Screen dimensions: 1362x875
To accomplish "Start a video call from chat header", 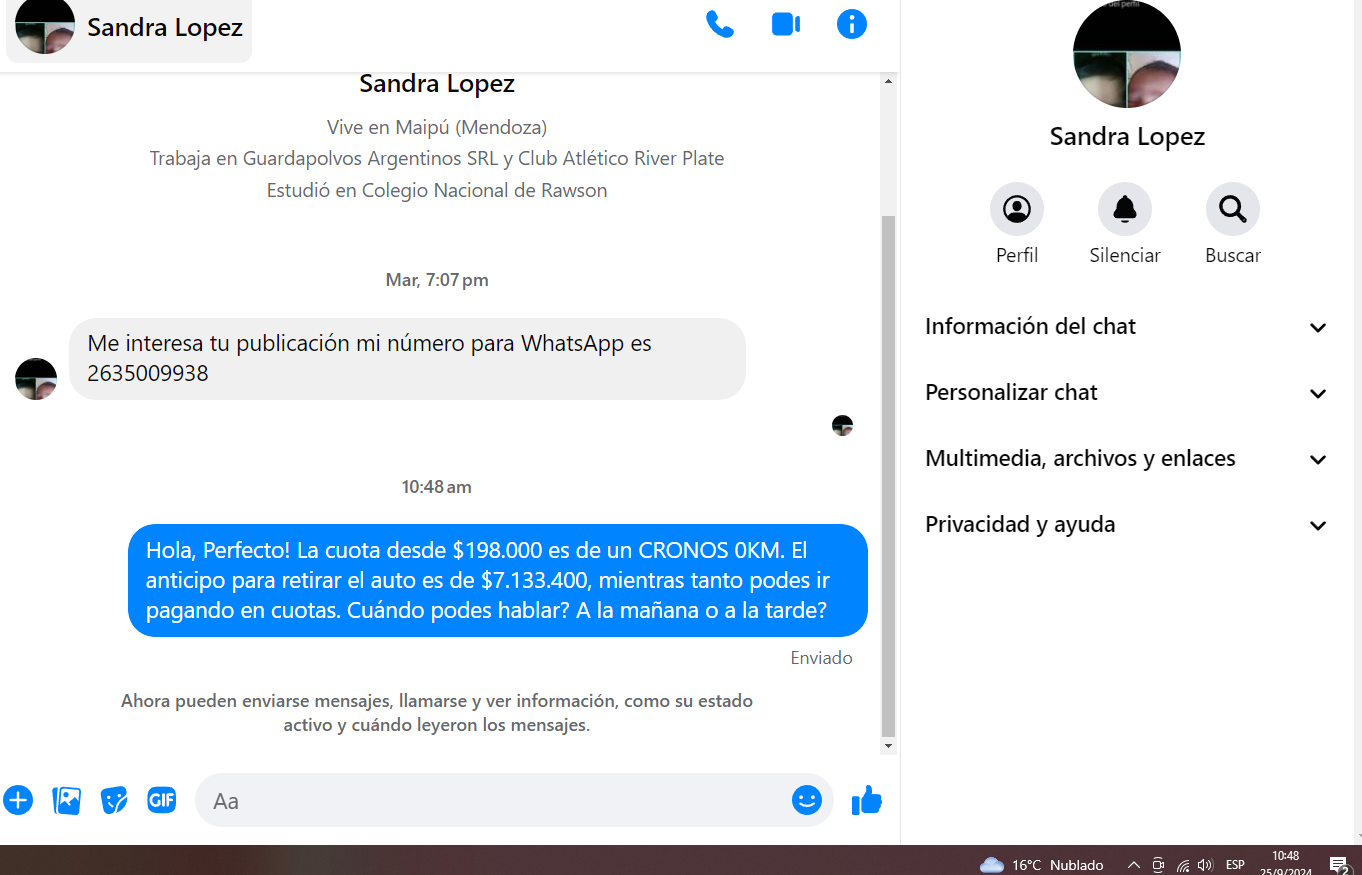I will [x=786, y=24].
